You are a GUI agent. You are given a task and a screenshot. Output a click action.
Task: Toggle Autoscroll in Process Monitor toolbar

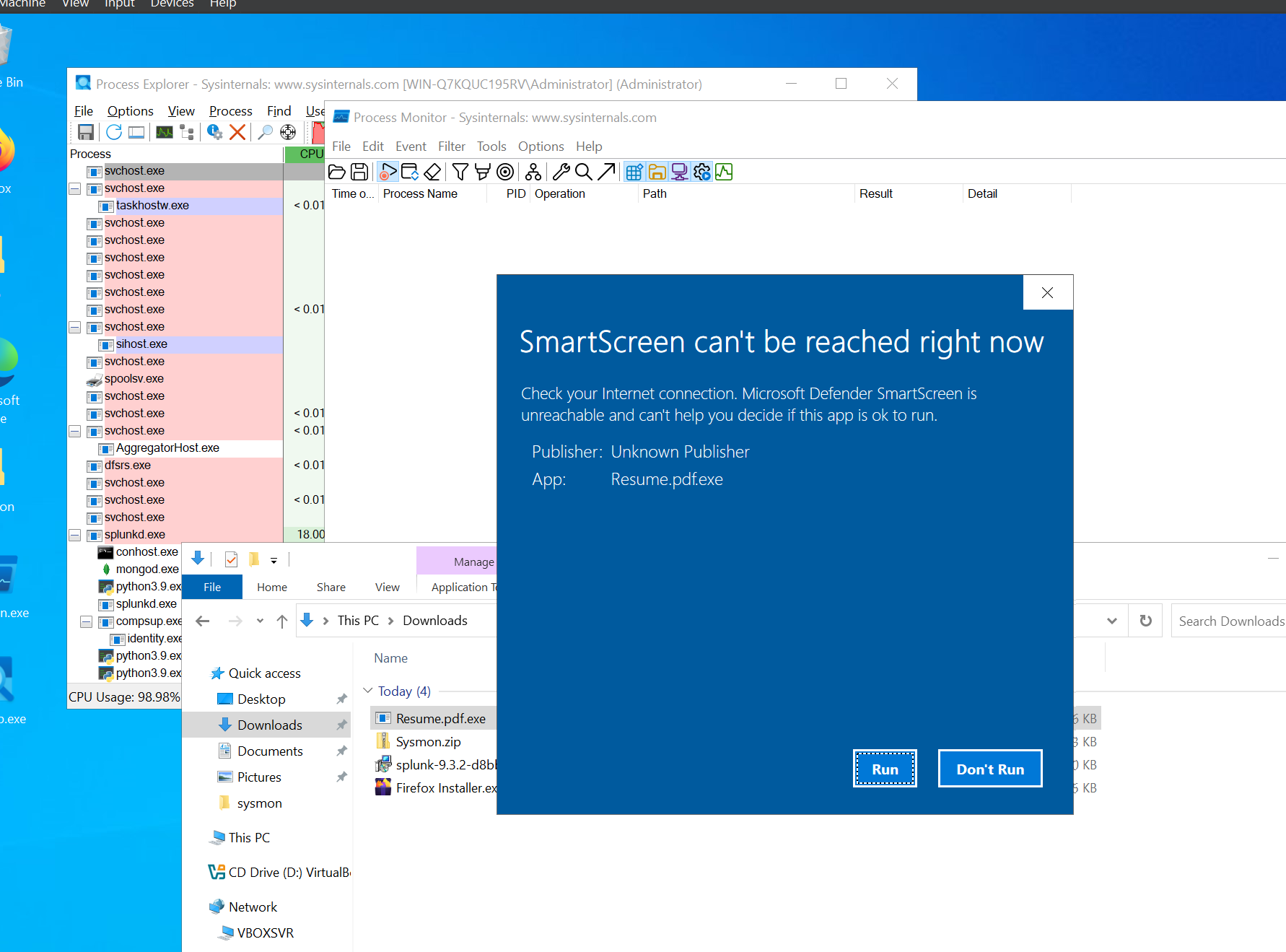[x=410, y=172]
